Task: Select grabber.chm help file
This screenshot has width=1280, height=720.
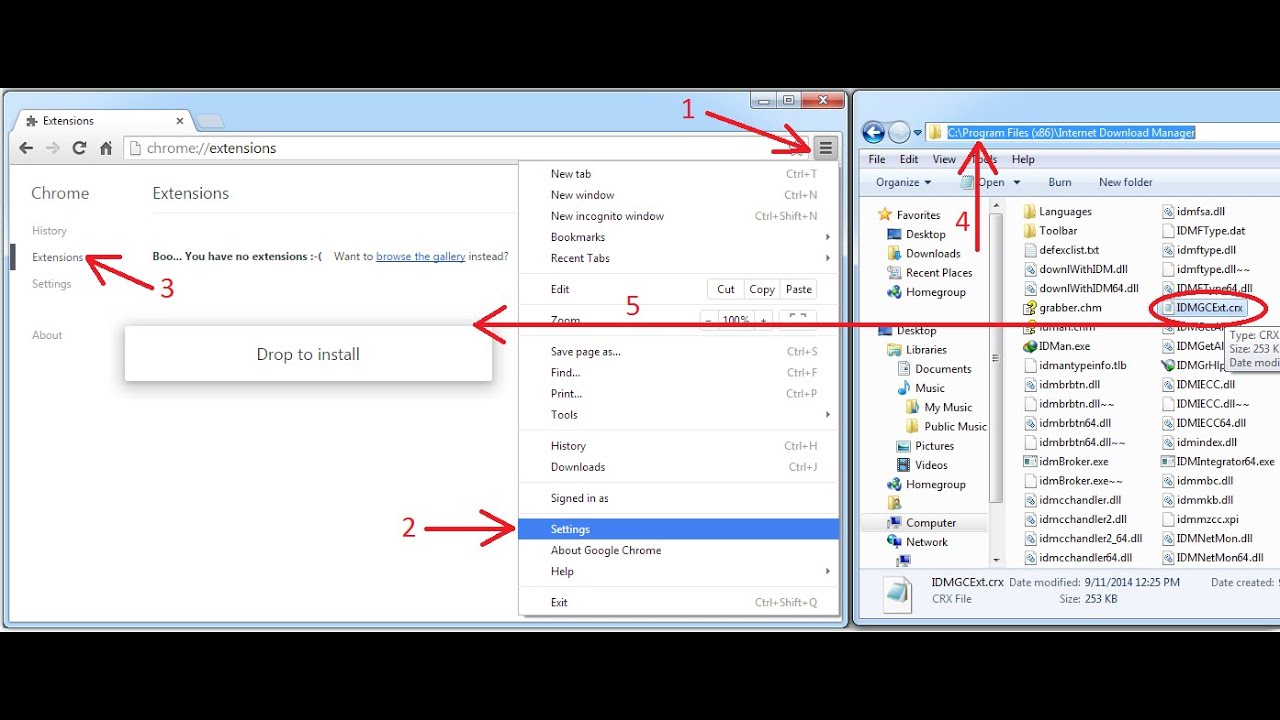Action: click(1062, 308)
